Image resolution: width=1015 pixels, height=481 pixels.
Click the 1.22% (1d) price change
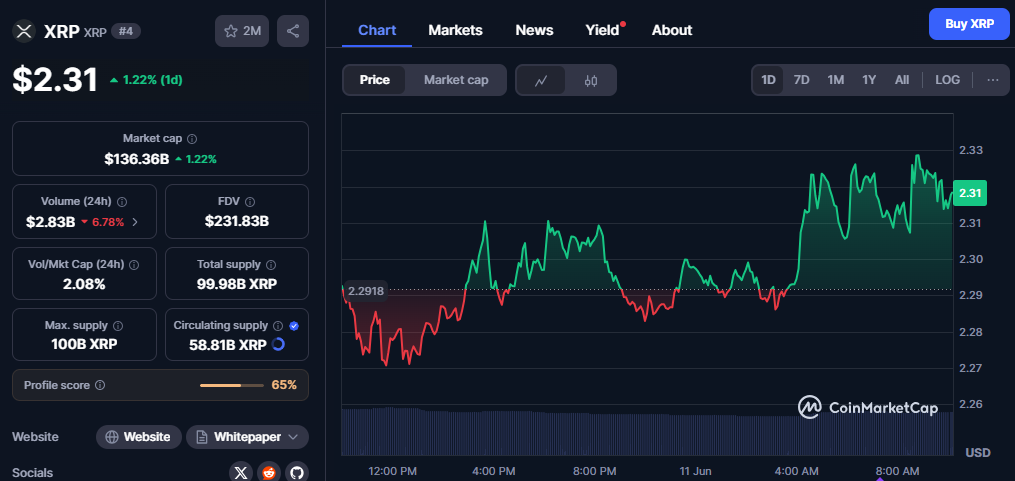(146, 80)
